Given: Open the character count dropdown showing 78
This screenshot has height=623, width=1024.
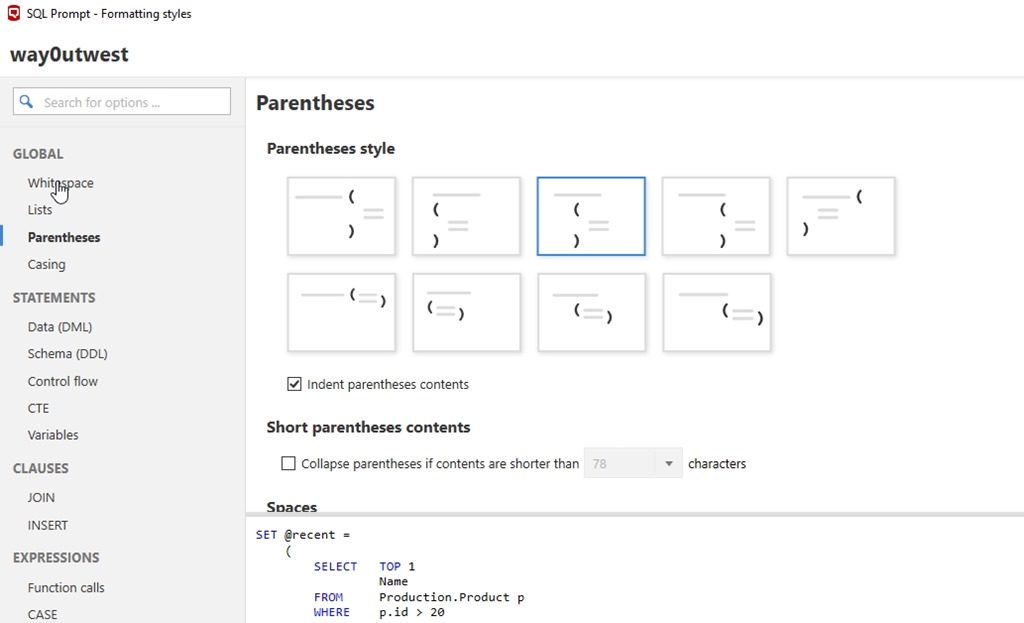Looking at the screenshot, I should pyautogui.click(x=668, y=464).
